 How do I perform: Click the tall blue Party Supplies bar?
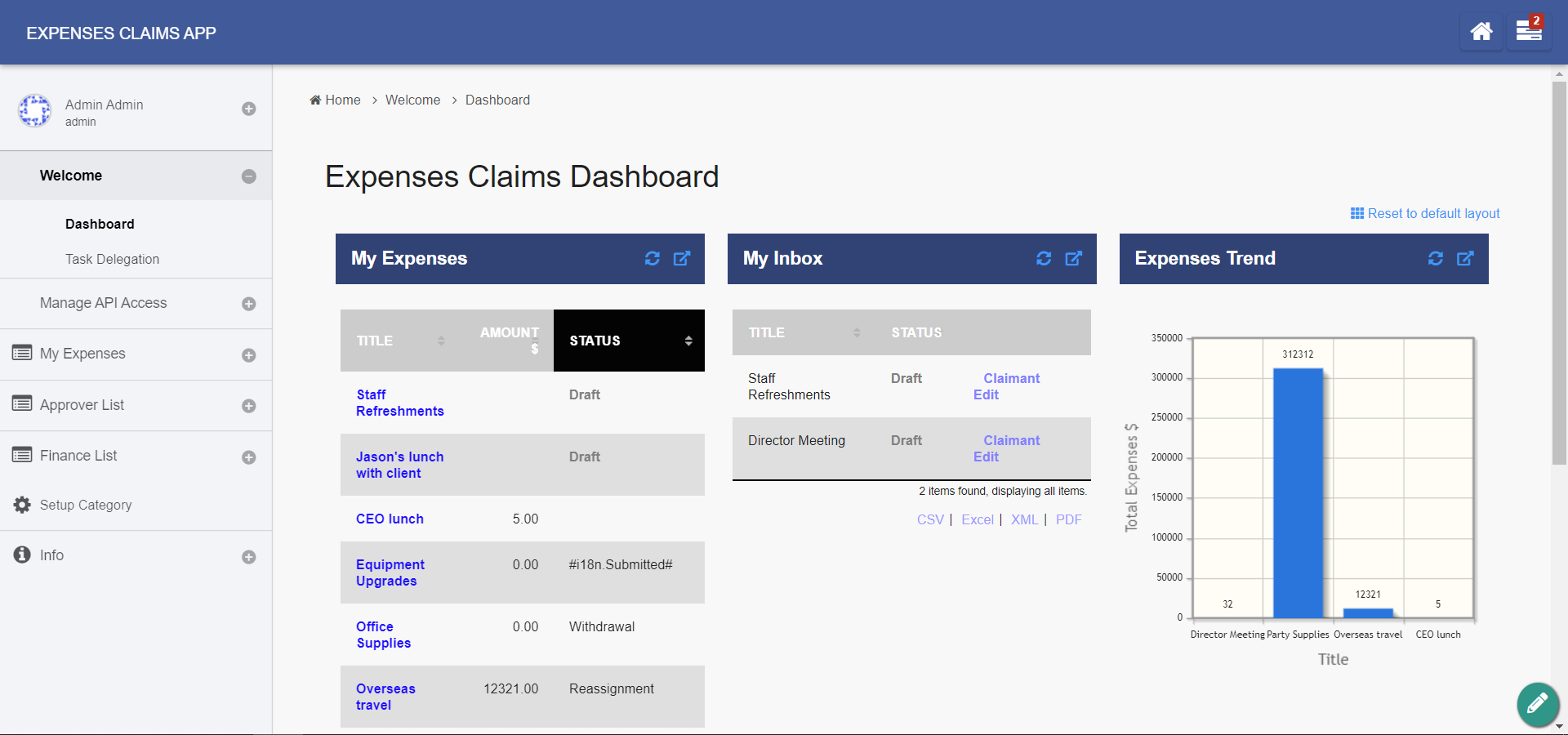(1298, 492)
